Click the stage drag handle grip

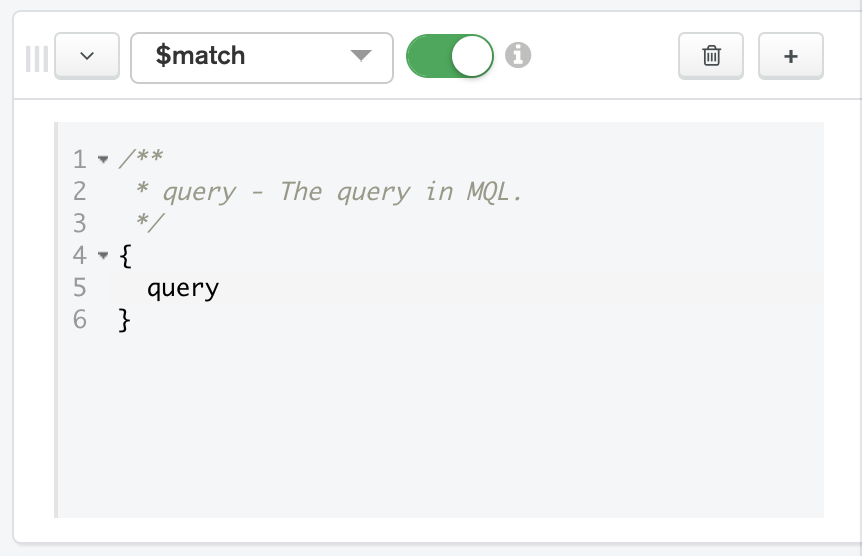37,58
